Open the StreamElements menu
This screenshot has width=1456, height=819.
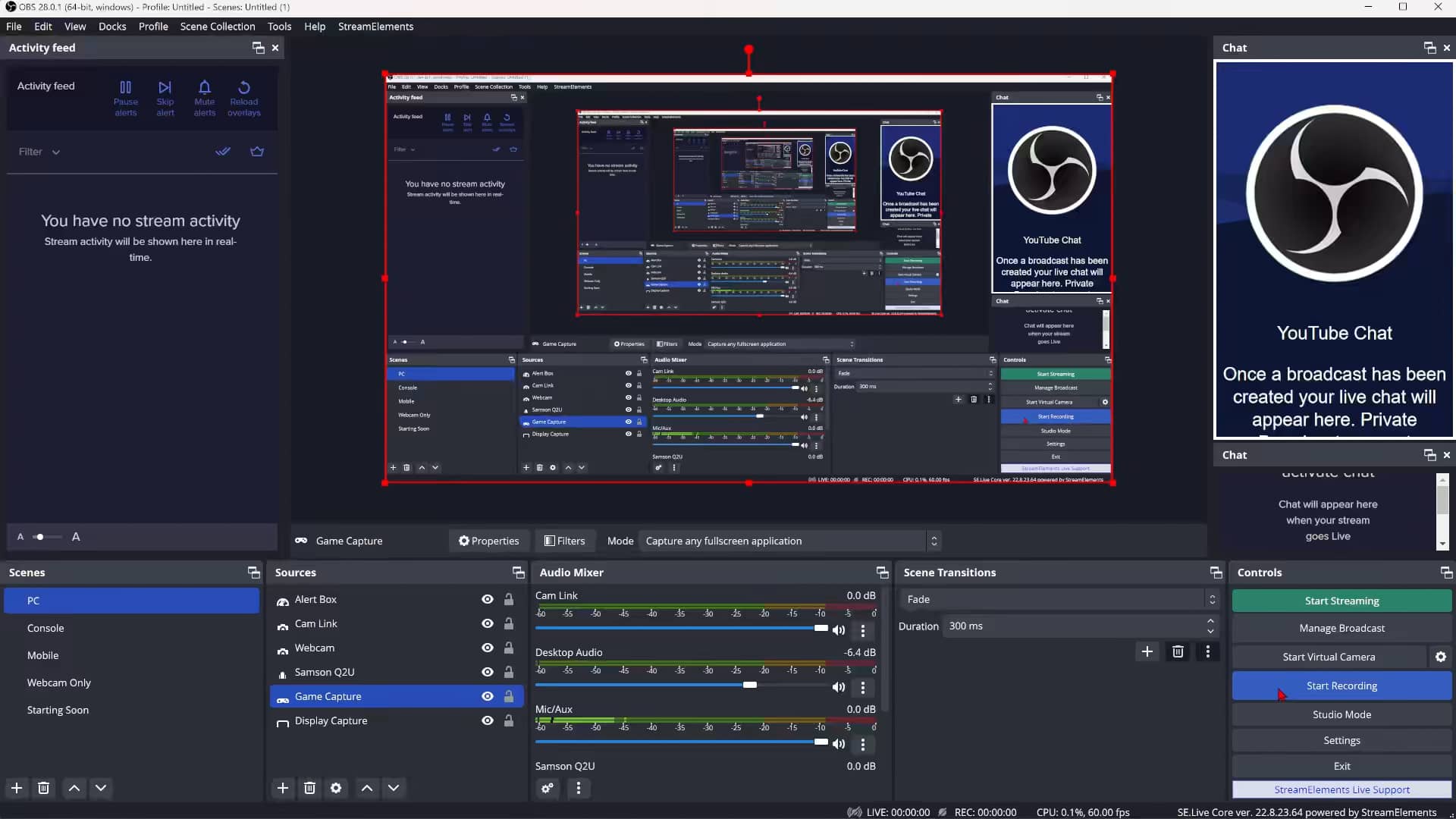(375, 27)
